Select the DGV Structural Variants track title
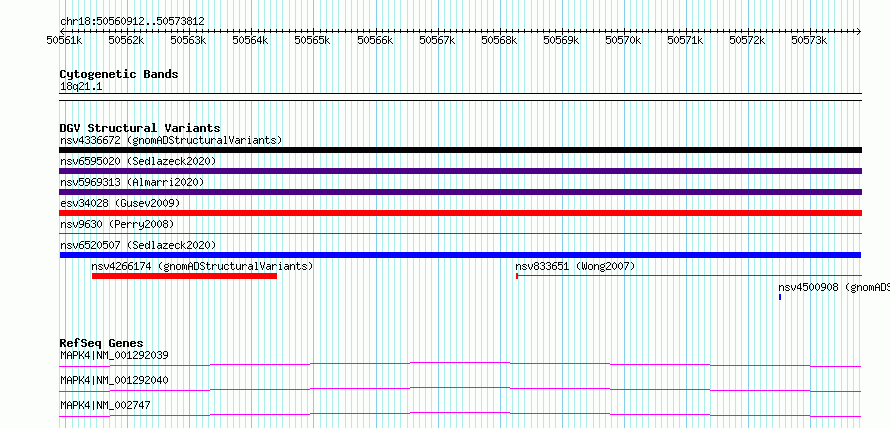This screenshot has width=890, height=428. pyautogui.click(x=140, y=128)
